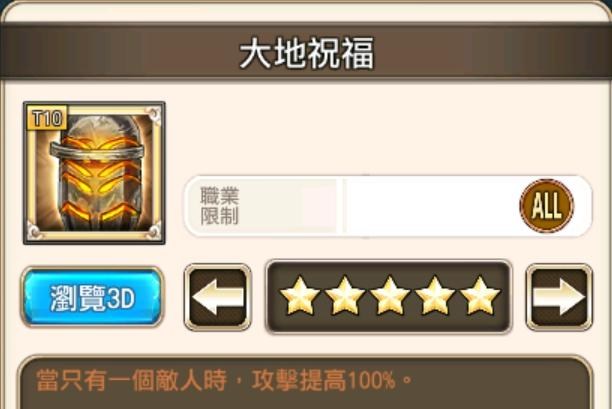Click the 大地祝福 title text
The image size is (612, 409).
pyautogui.click(x=307, y=53)
